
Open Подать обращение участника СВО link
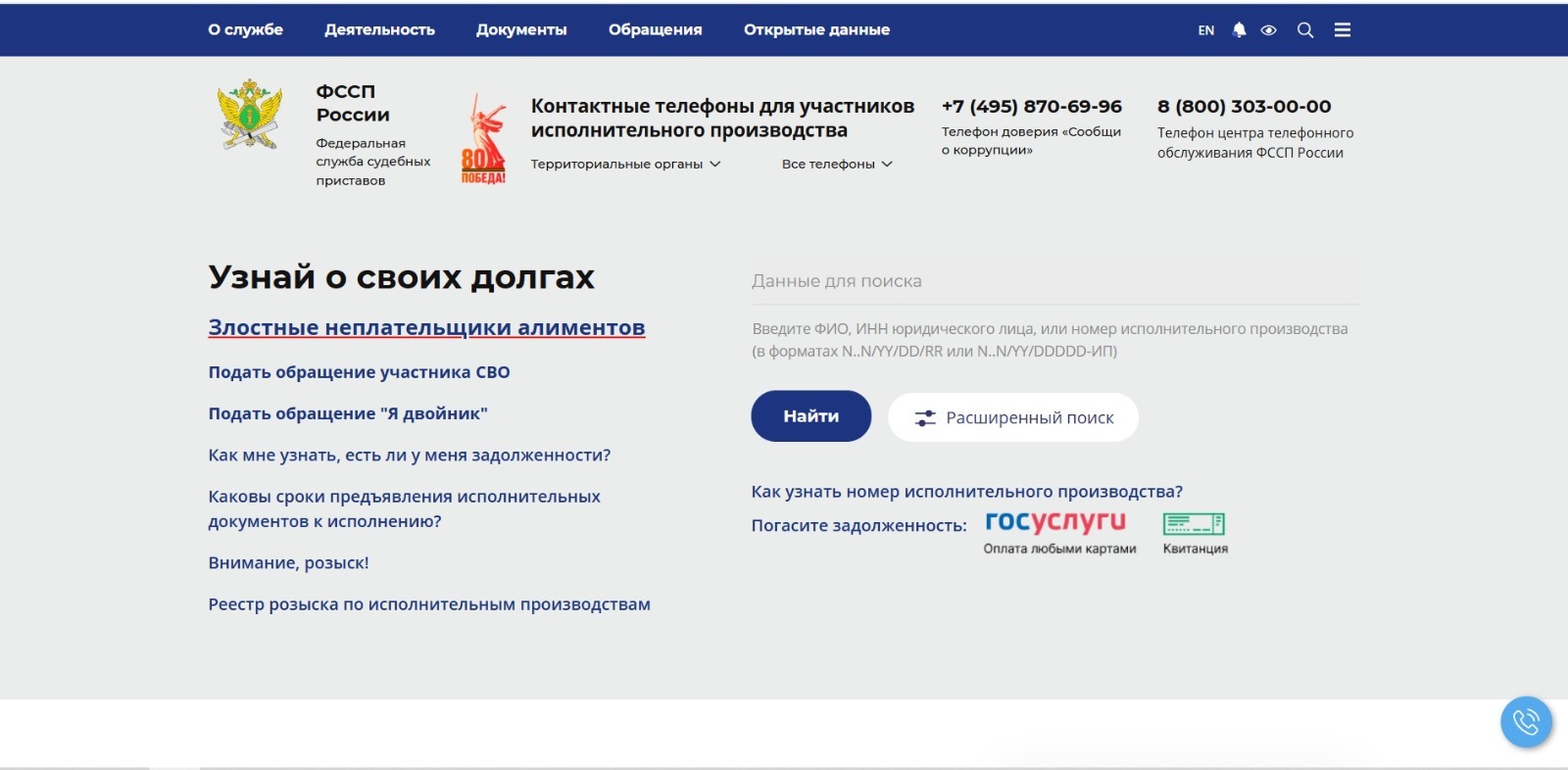tap(359, 372)
